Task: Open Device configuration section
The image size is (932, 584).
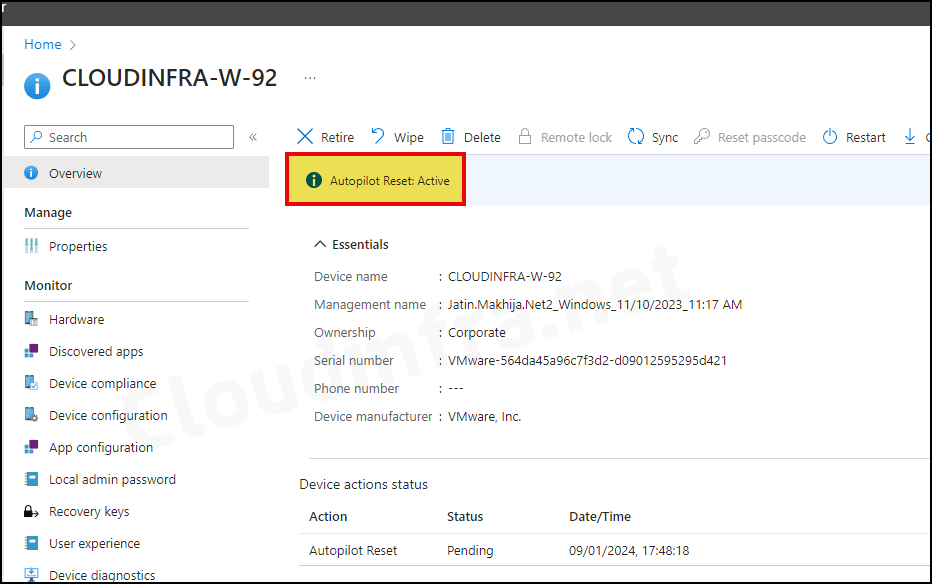Action: pyautogui.click(x=108, y=415)
